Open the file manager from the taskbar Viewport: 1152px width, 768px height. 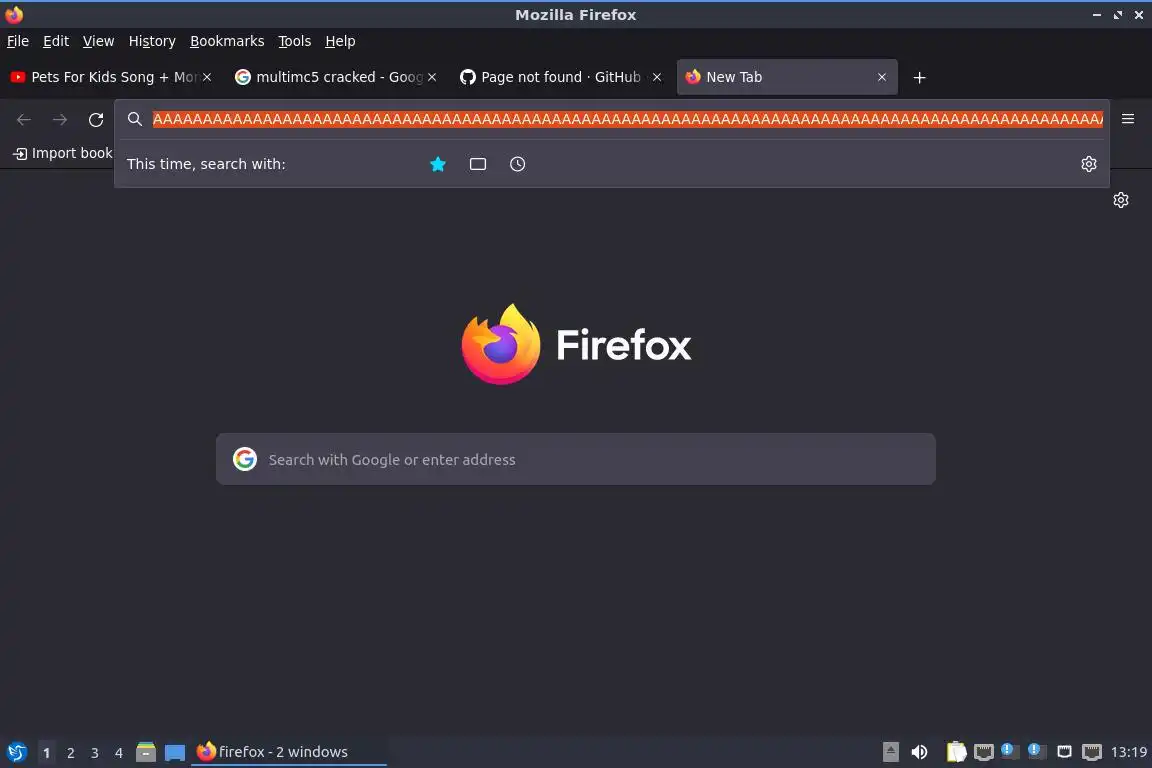146,752
